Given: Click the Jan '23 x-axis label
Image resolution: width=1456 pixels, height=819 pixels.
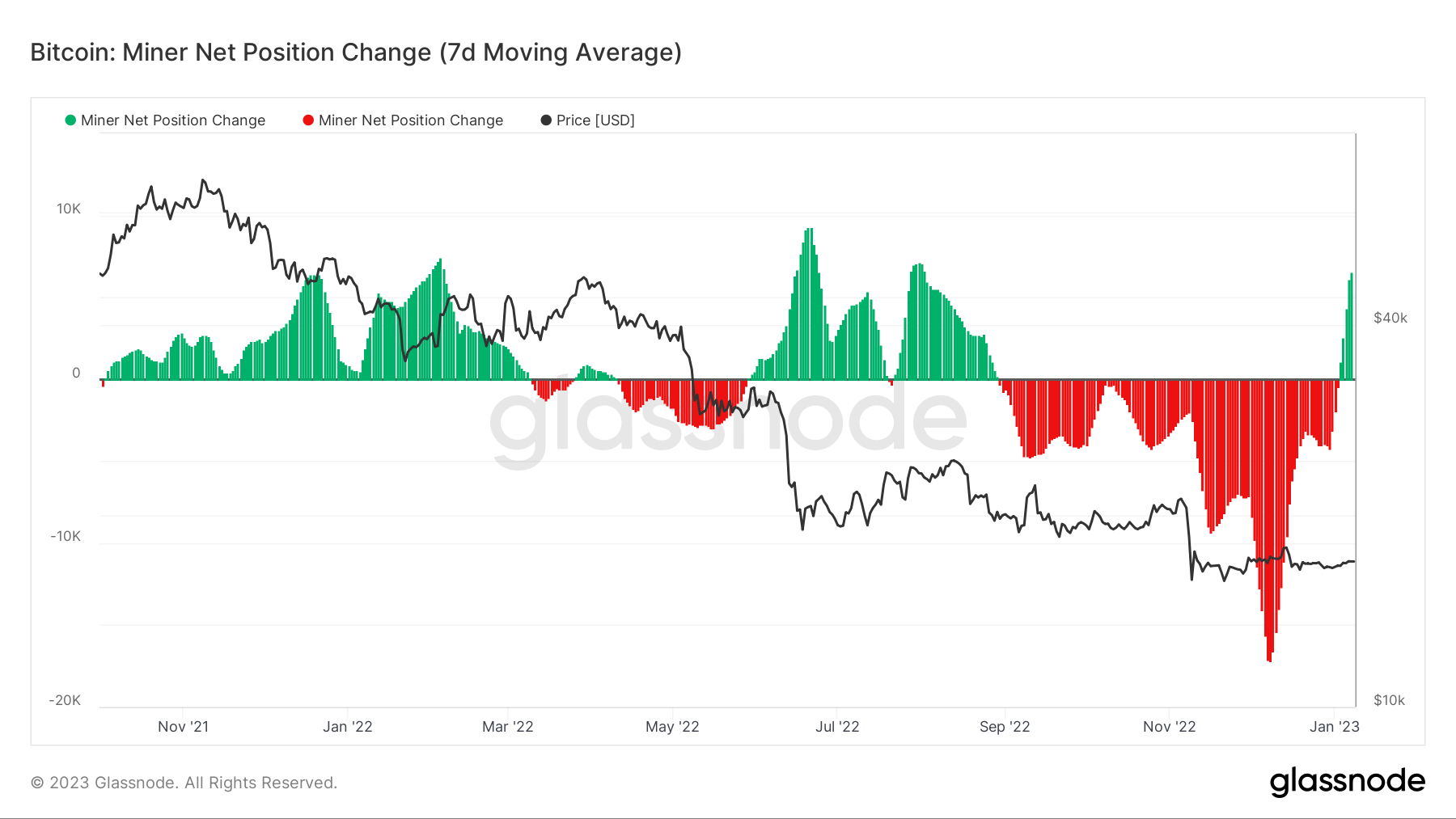Looking at the screenshot, I should click(1335, 727).
